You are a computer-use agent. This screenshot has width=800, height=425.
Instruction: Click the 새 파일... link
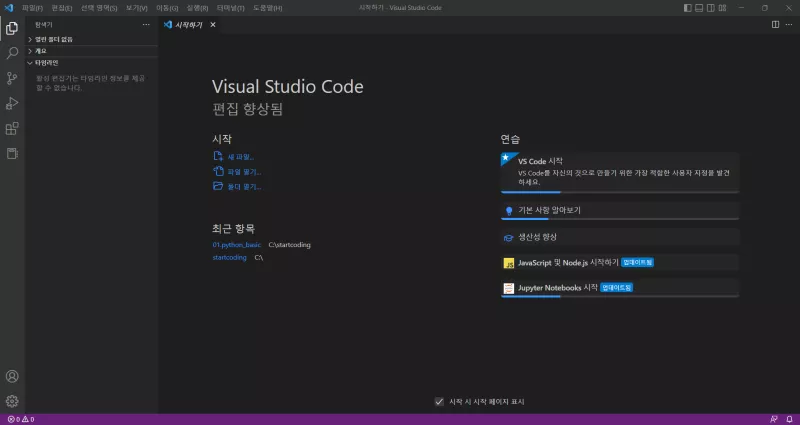[240, 157]
